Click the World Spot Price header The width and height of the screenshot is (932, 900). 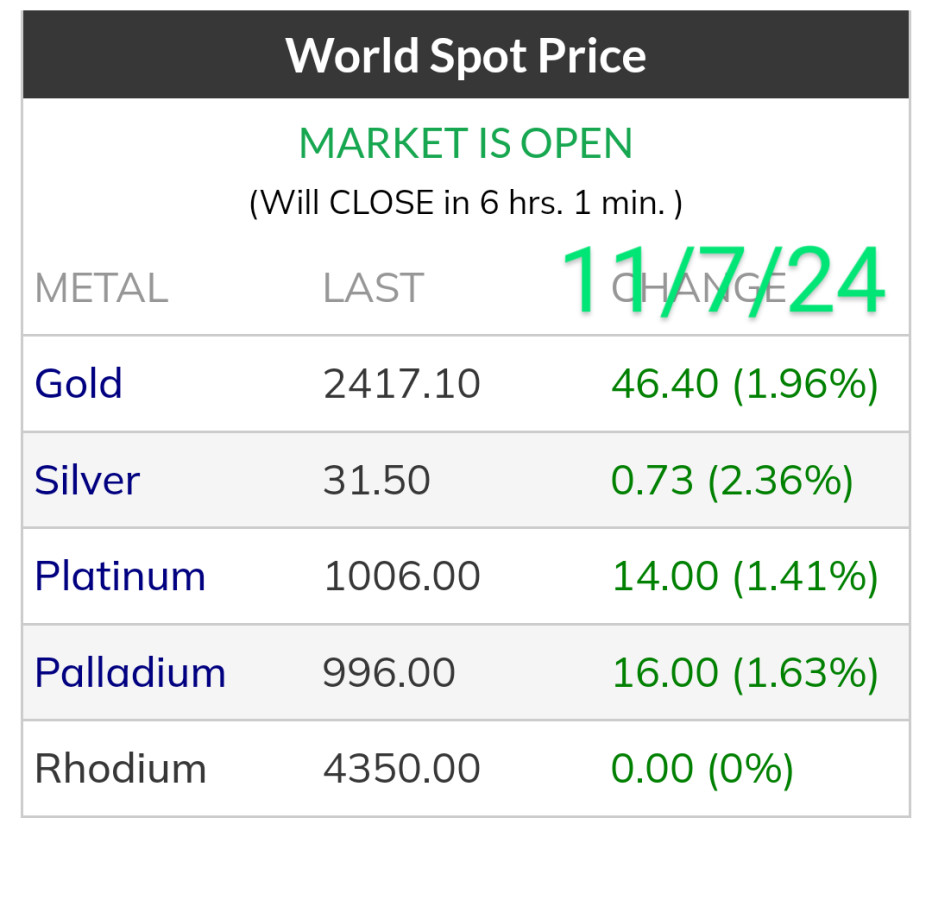click(466, 55)
